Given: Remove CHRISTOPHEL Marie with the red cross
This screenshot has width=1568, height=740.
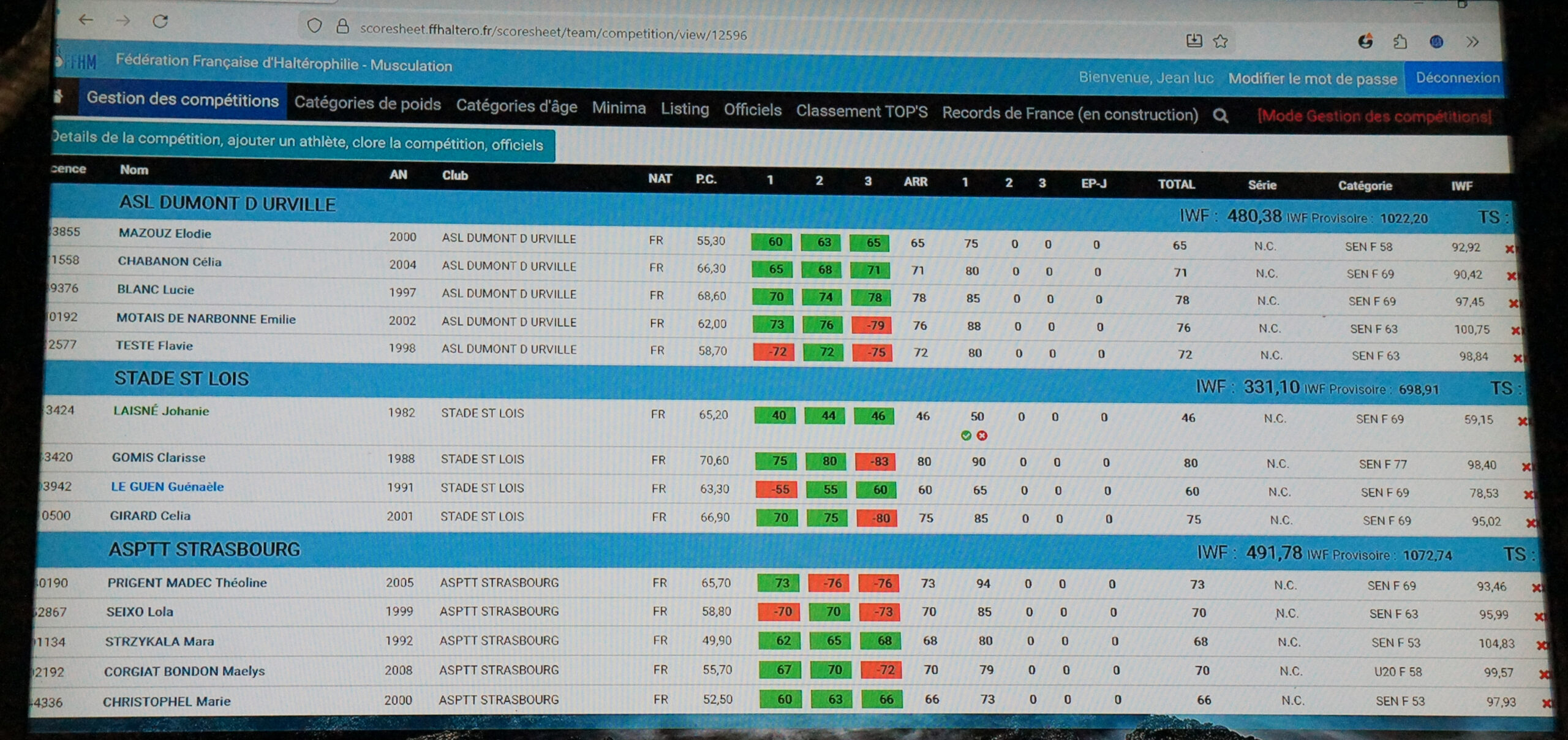Looking at the screenshot, I should click(1547, 703).
